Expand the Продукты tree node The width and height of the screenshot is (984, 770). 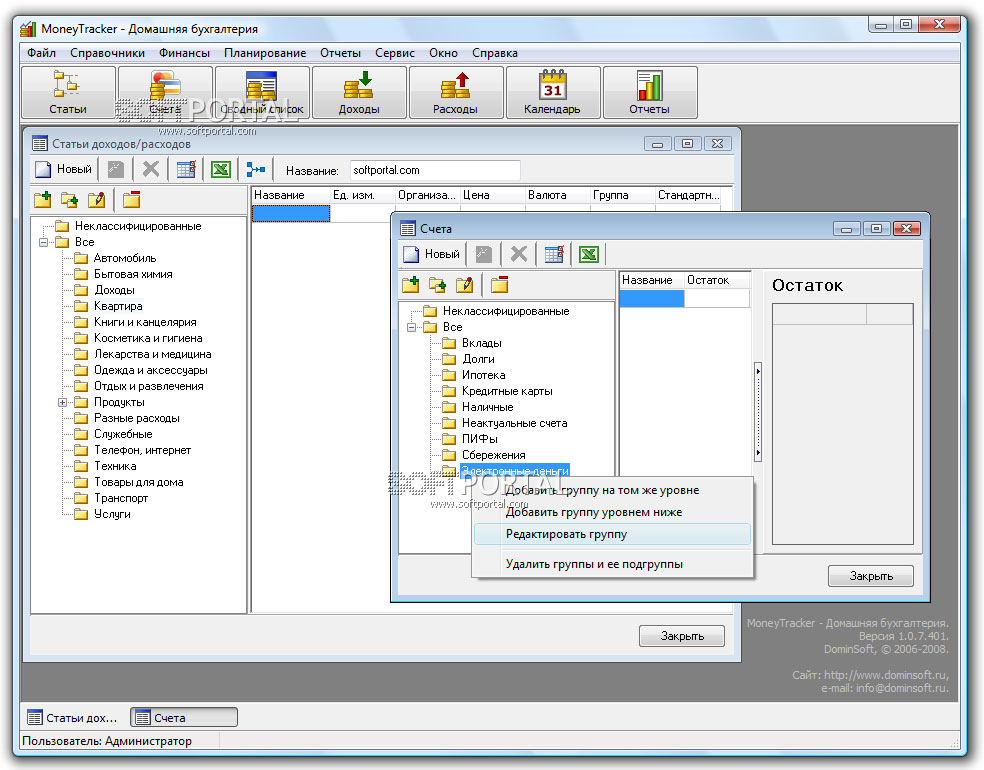[62, 402]
